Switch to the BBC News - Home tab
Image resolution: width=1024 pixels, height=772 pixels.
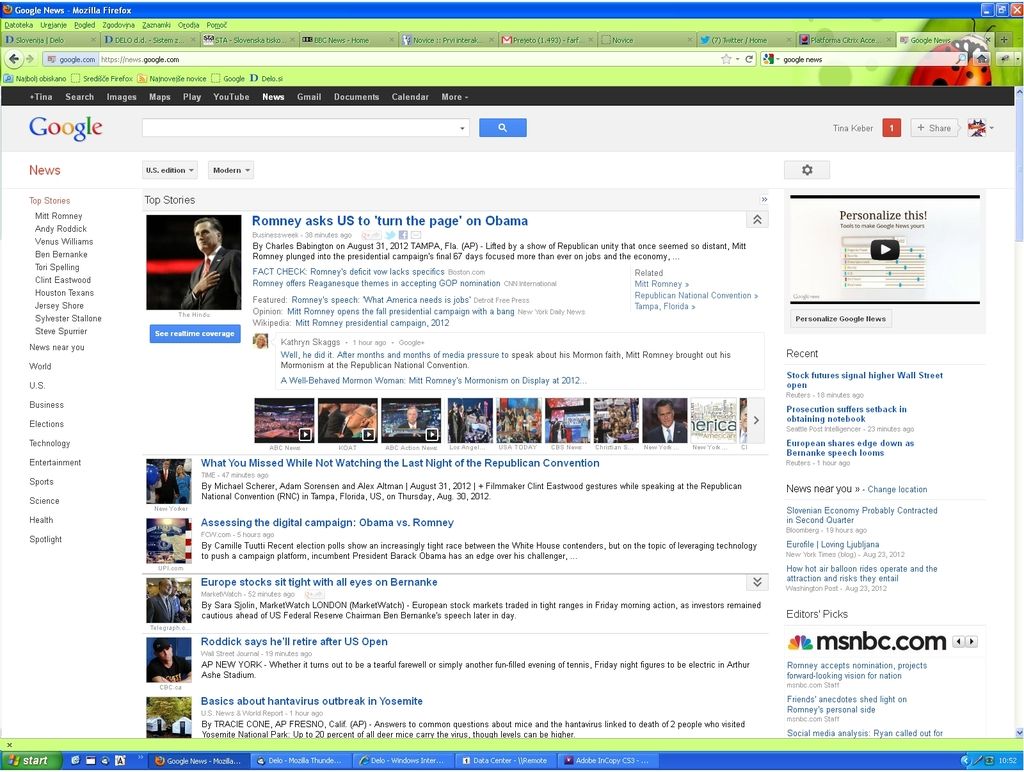click(348, 40)
